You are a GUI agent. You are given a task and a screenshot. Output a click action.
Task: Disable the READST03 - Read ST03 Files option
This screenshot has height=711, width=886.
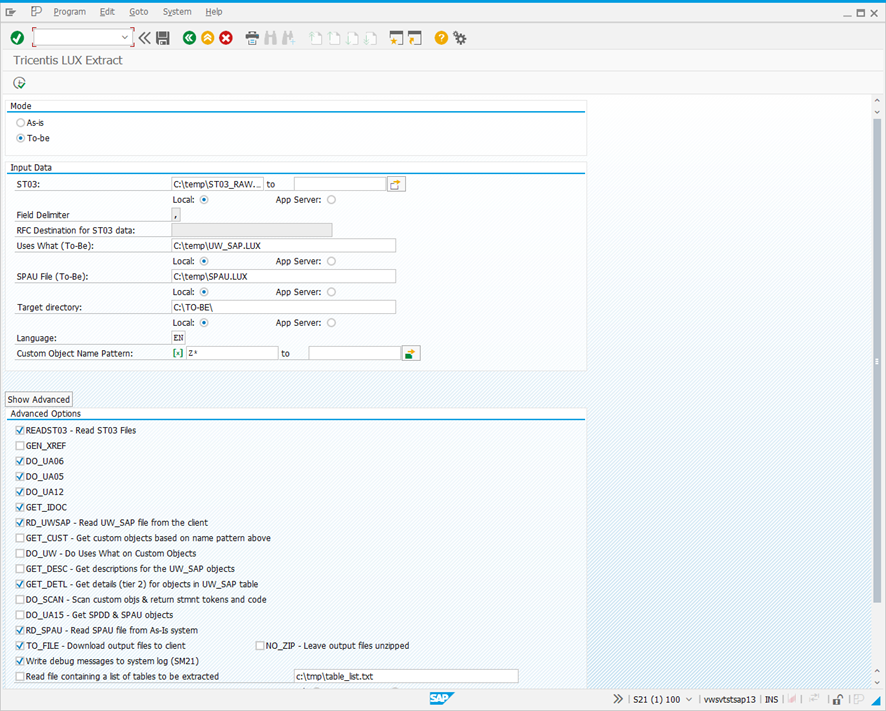pos(19,430)
